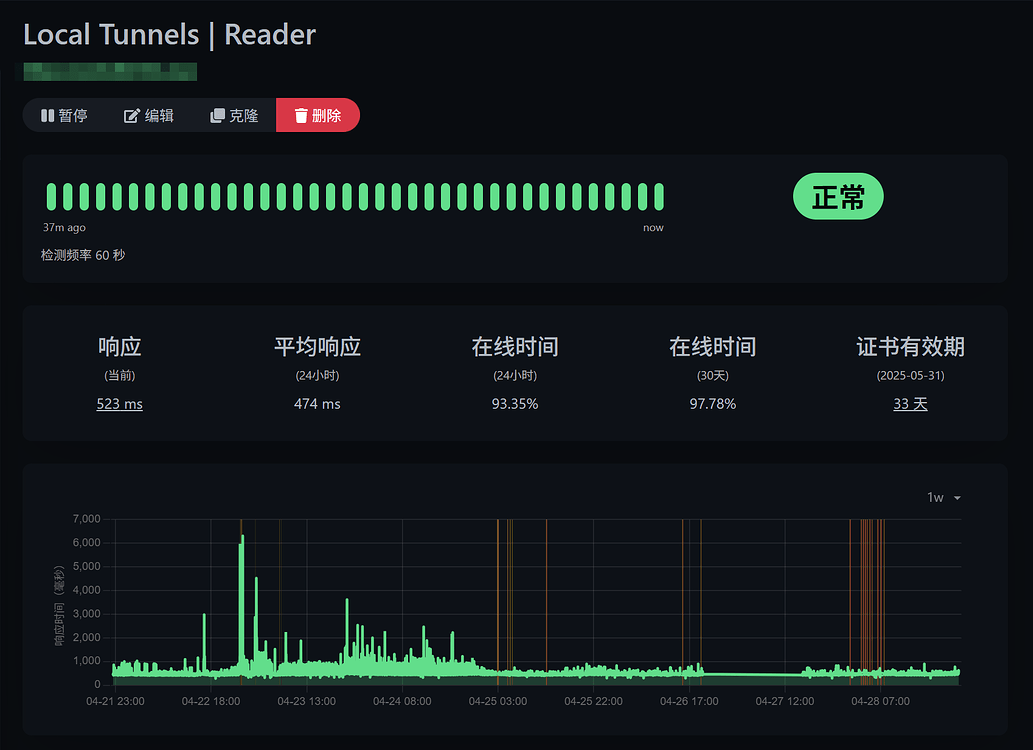Clone the monitor via the 克隆 label

pyautogui.click(x=244, y=116)
